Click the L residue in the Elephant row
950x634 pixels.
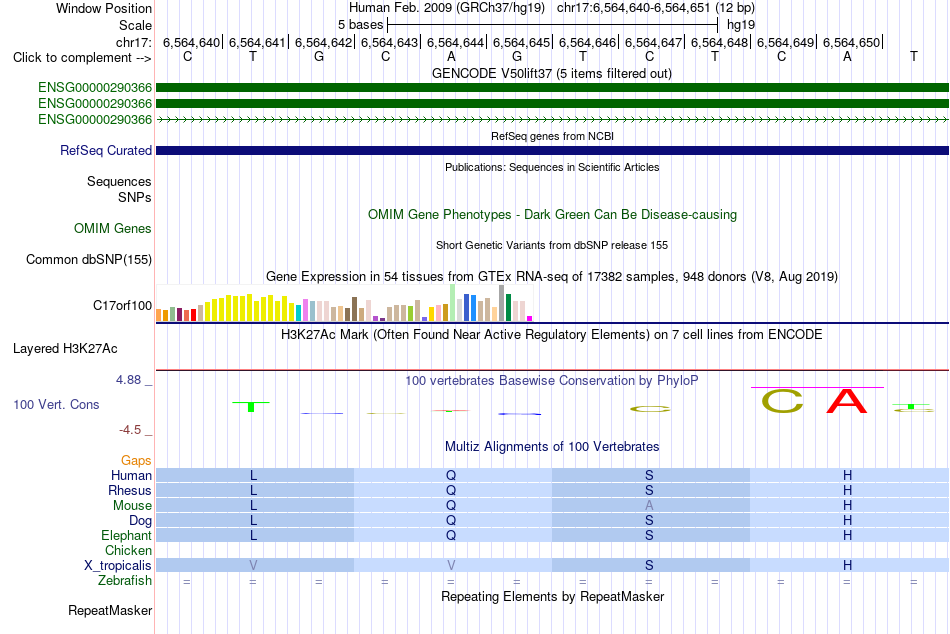pos(253,535)
